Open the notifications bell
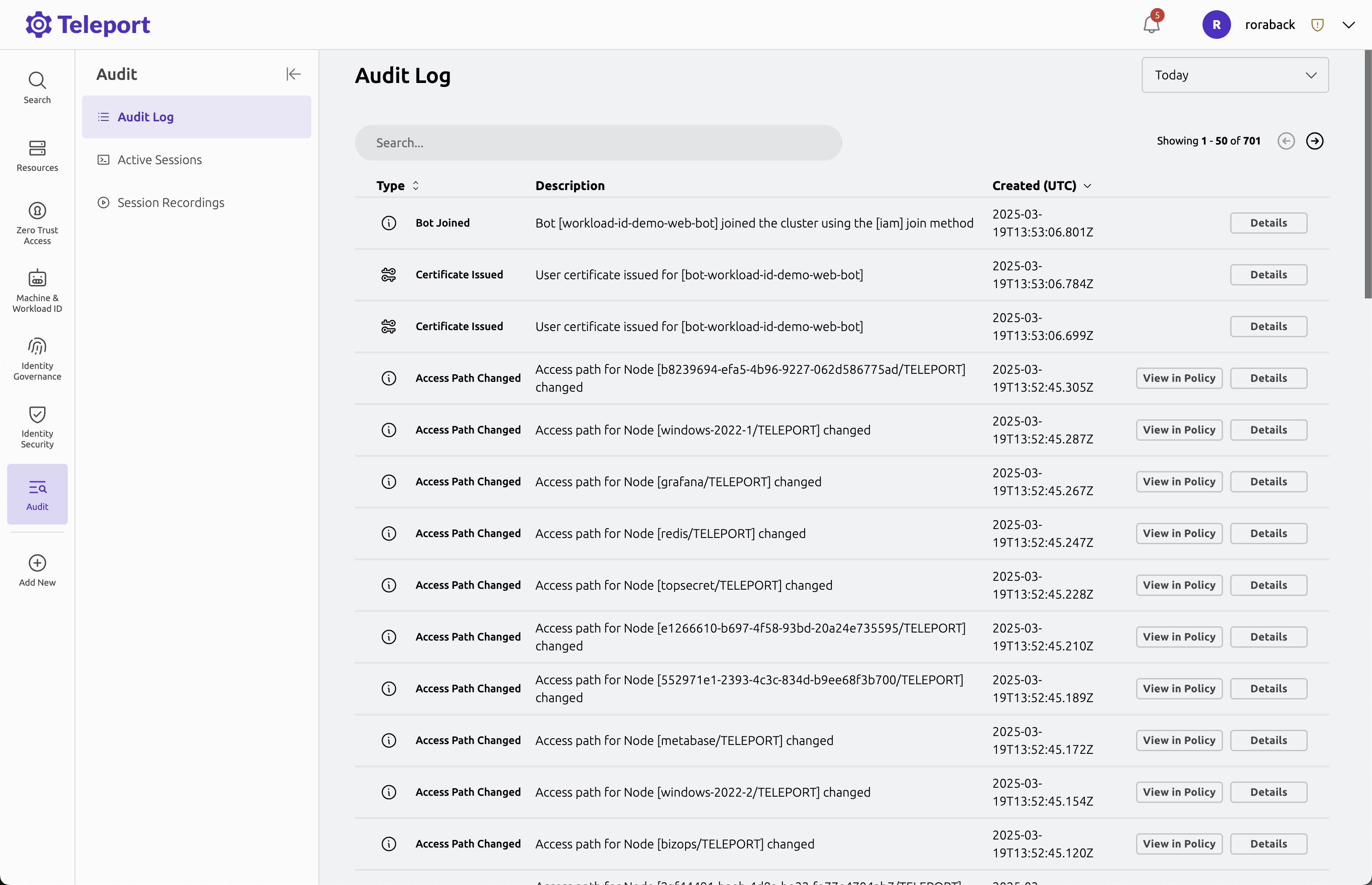 tap(1151, 25)
